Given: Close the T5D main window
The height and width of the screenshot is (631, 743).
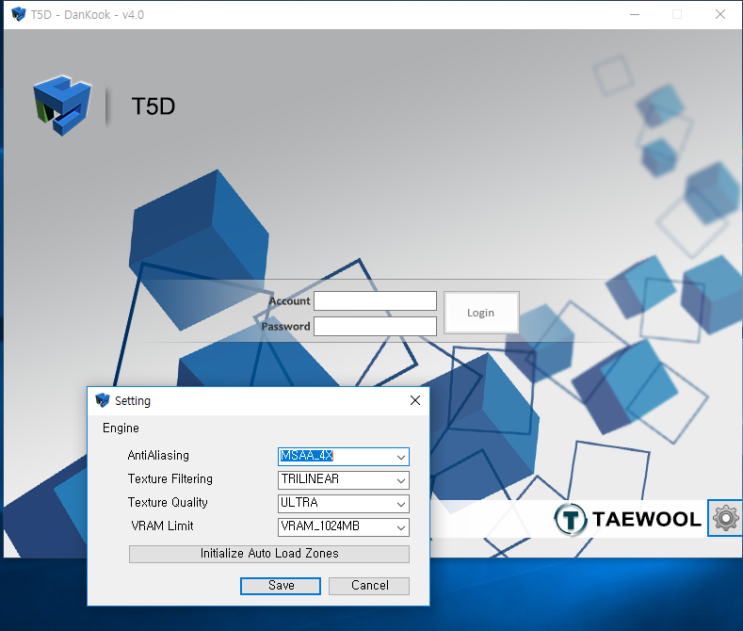Looking at the screenshot, I should pyautogui.click(x=720, y=15).
